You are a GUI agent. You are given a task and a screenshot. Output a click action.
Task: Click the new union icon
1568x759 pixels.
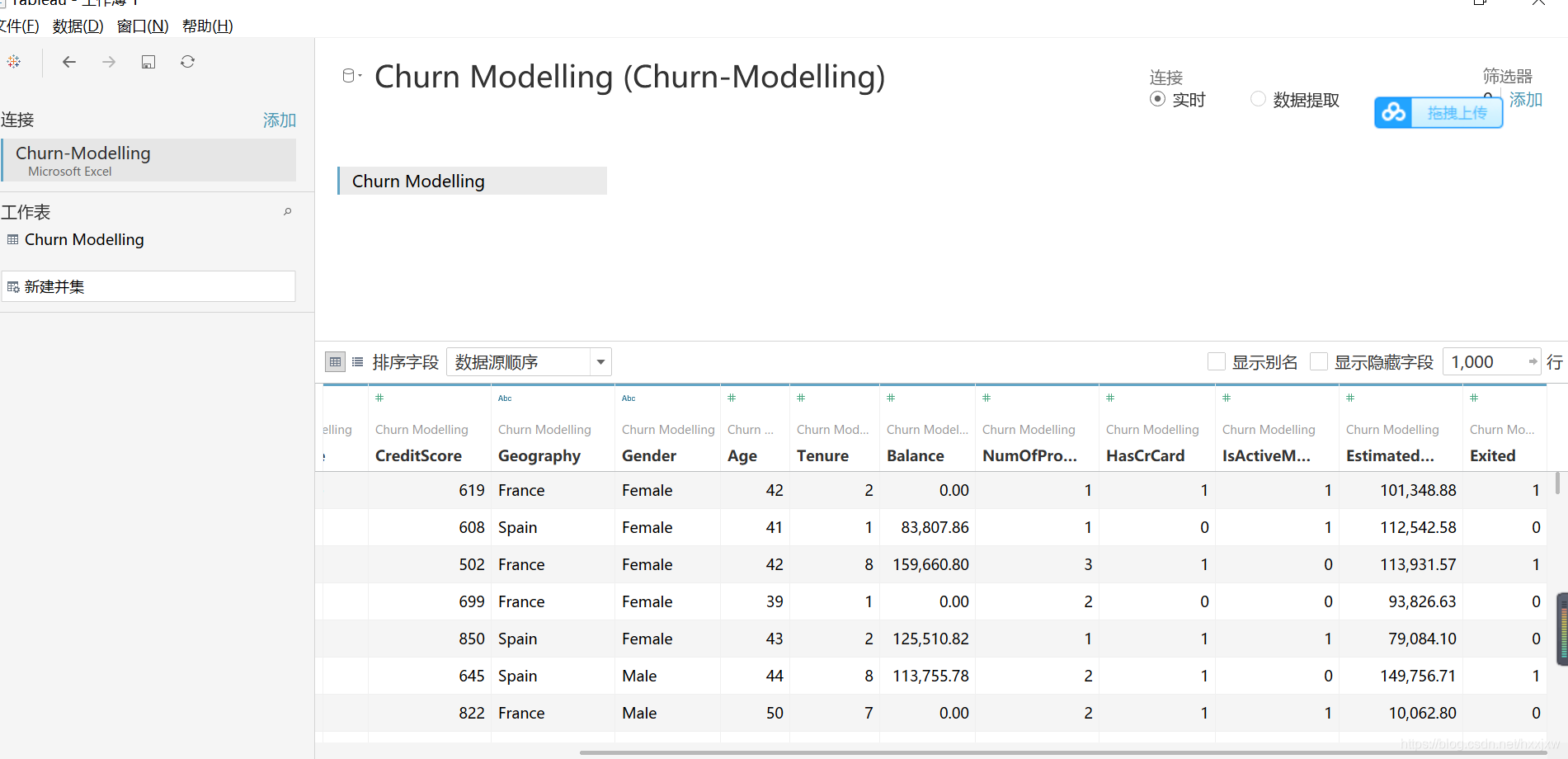[13, 287]
